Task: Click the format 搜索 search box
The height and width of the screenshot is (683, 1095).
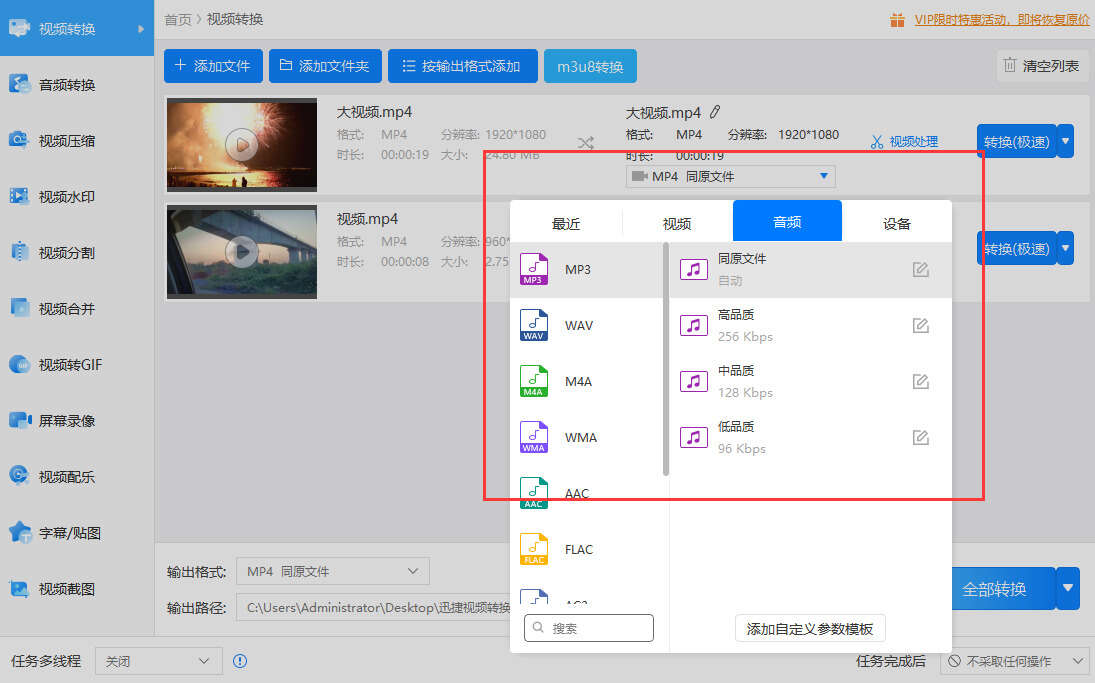Action: 589,628
